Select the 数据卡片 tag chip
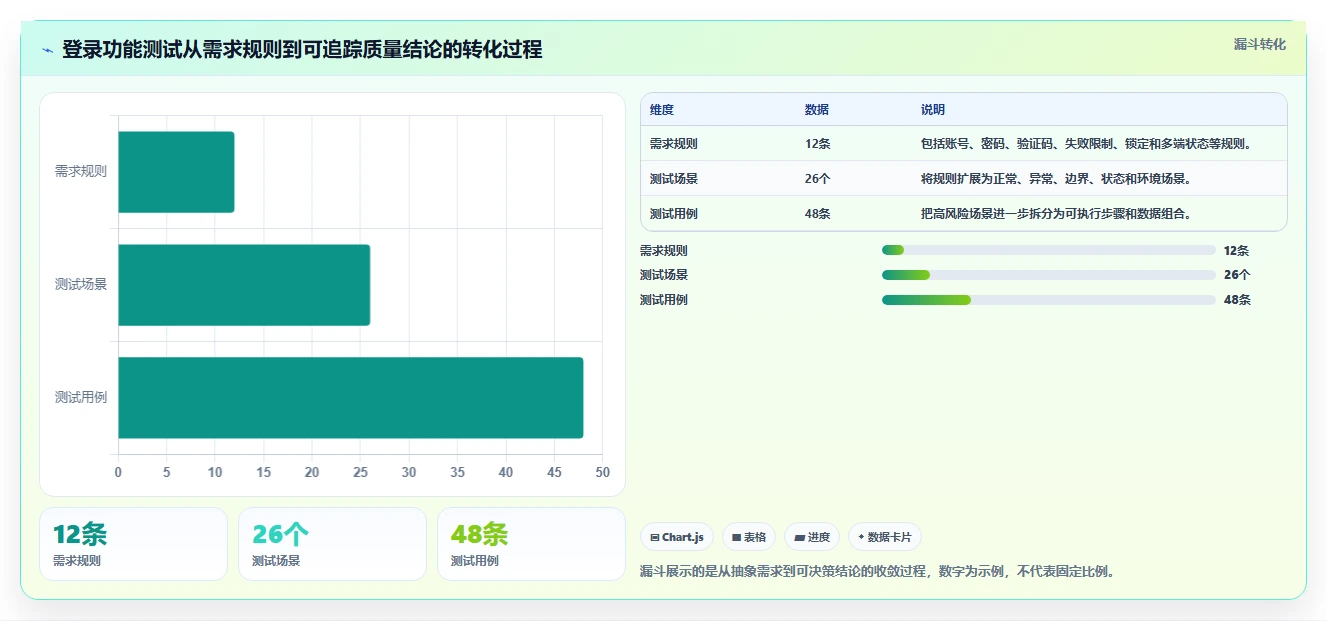This screenshot has height=621, width=1327. [x=885, y=537]
